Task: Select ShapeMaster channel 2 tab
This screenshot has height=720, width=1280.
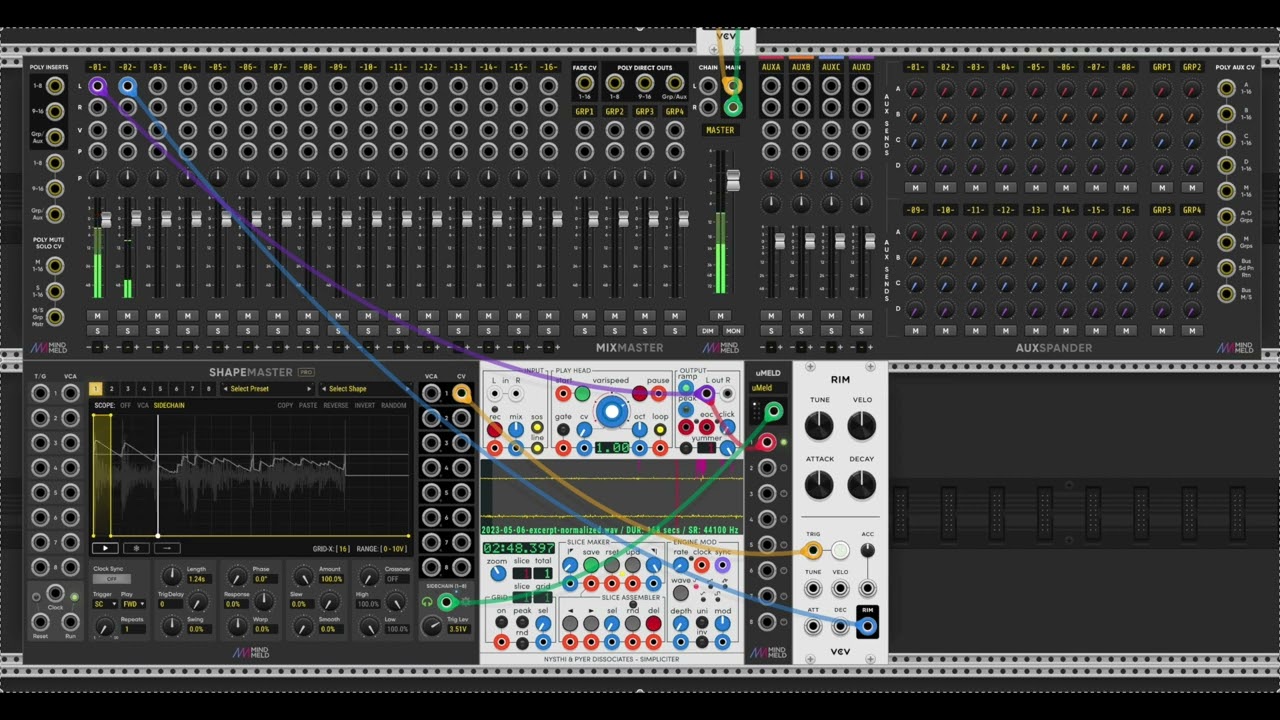Action: click(112, 389)
